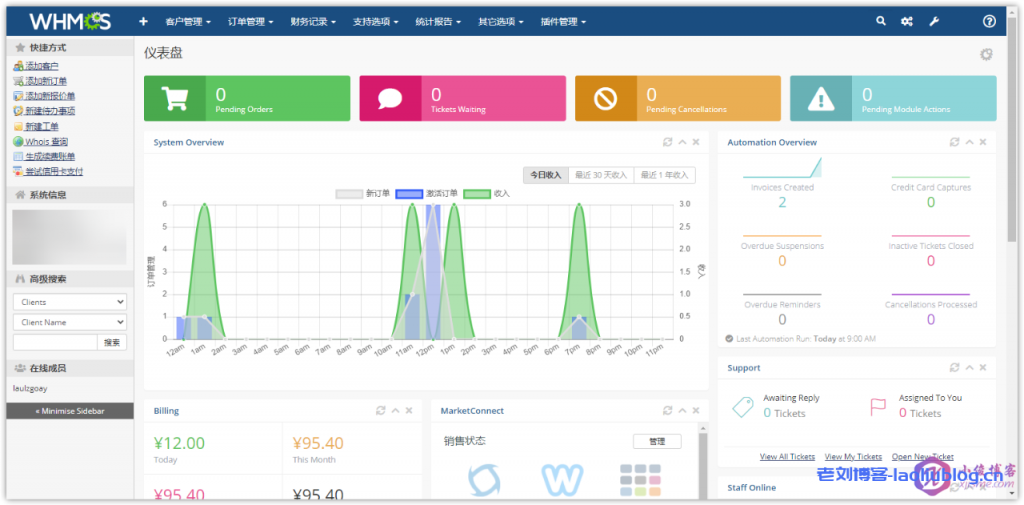
Task: Toggle the 新订单 chart legend series
Action: [364, 193]
